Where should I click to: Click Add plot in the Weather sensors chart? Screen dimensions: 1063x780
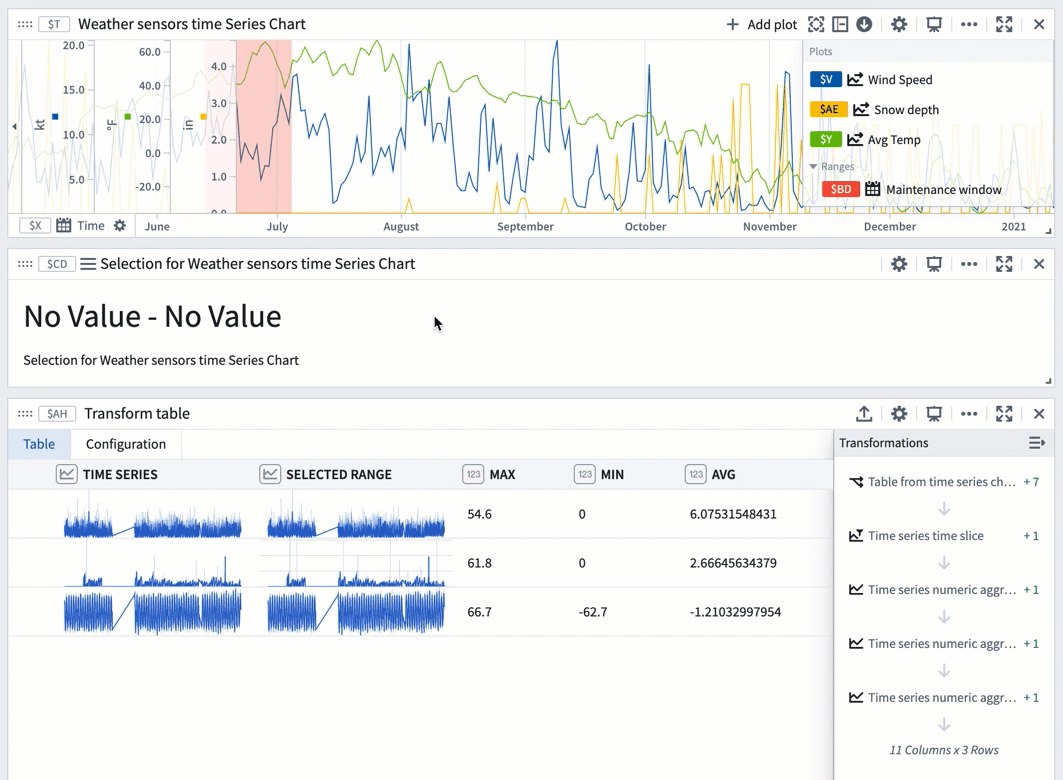pyautogui.click(x=761, y=24)
